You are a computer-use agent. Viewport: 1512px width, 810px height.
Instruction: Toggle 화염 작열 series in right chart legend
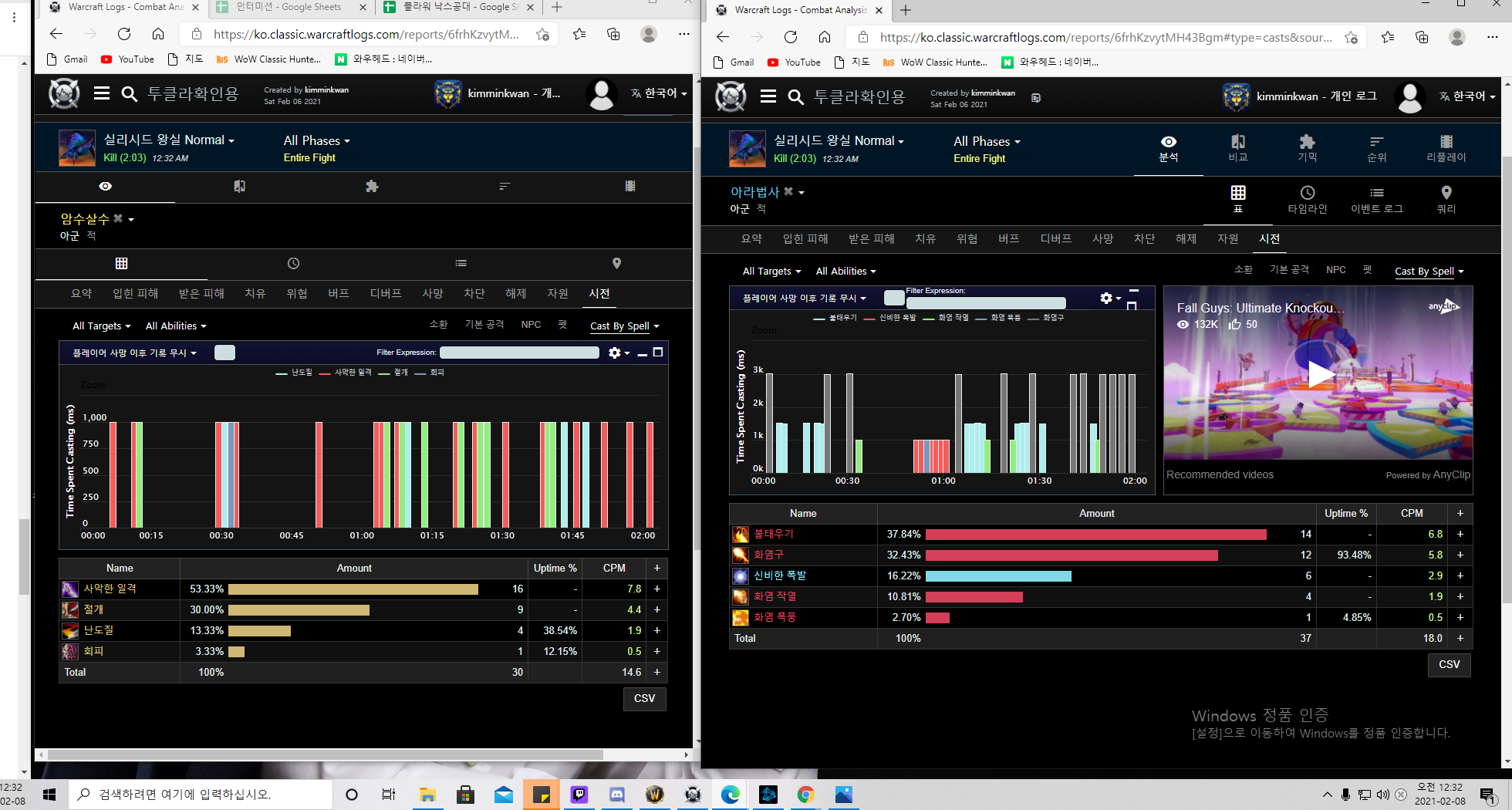[x=946, y=318]
